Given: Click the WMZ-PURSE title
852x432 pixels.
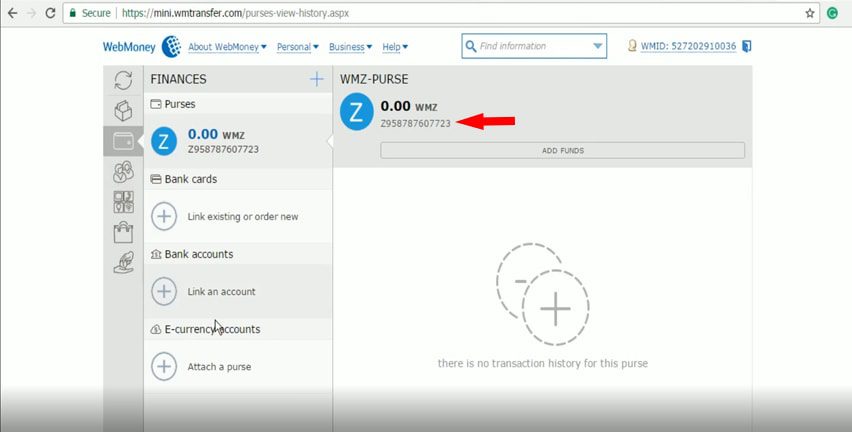Looking at the screenshot, I should point(374,79).
